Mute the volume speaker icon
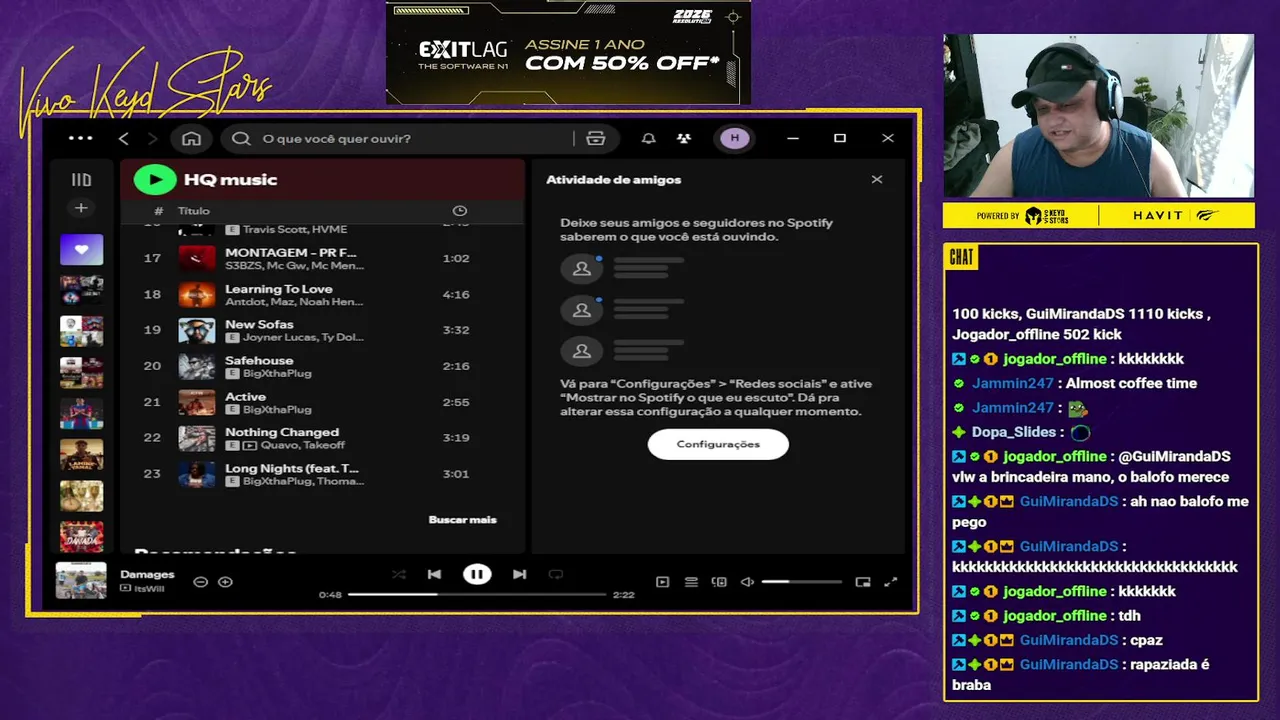Image resolution: width=1280 pixels, height=720 pixels. point(747,582)
